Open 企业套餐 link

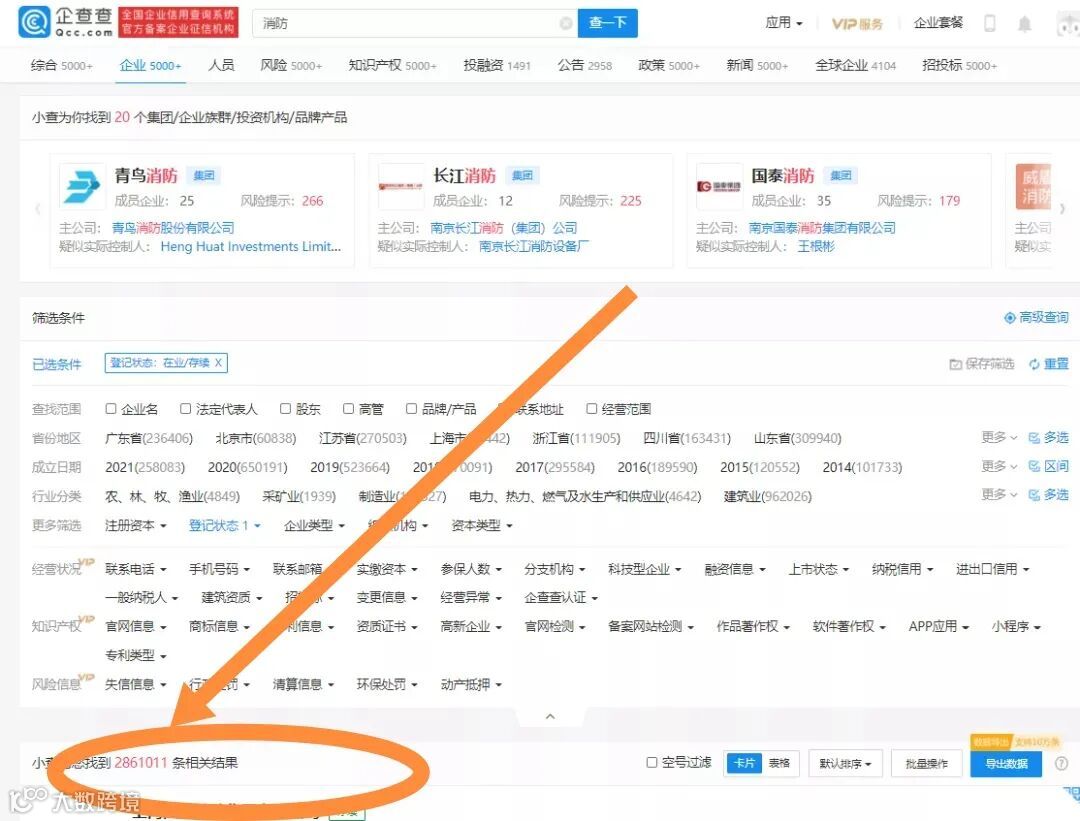[x=938, y=23]
